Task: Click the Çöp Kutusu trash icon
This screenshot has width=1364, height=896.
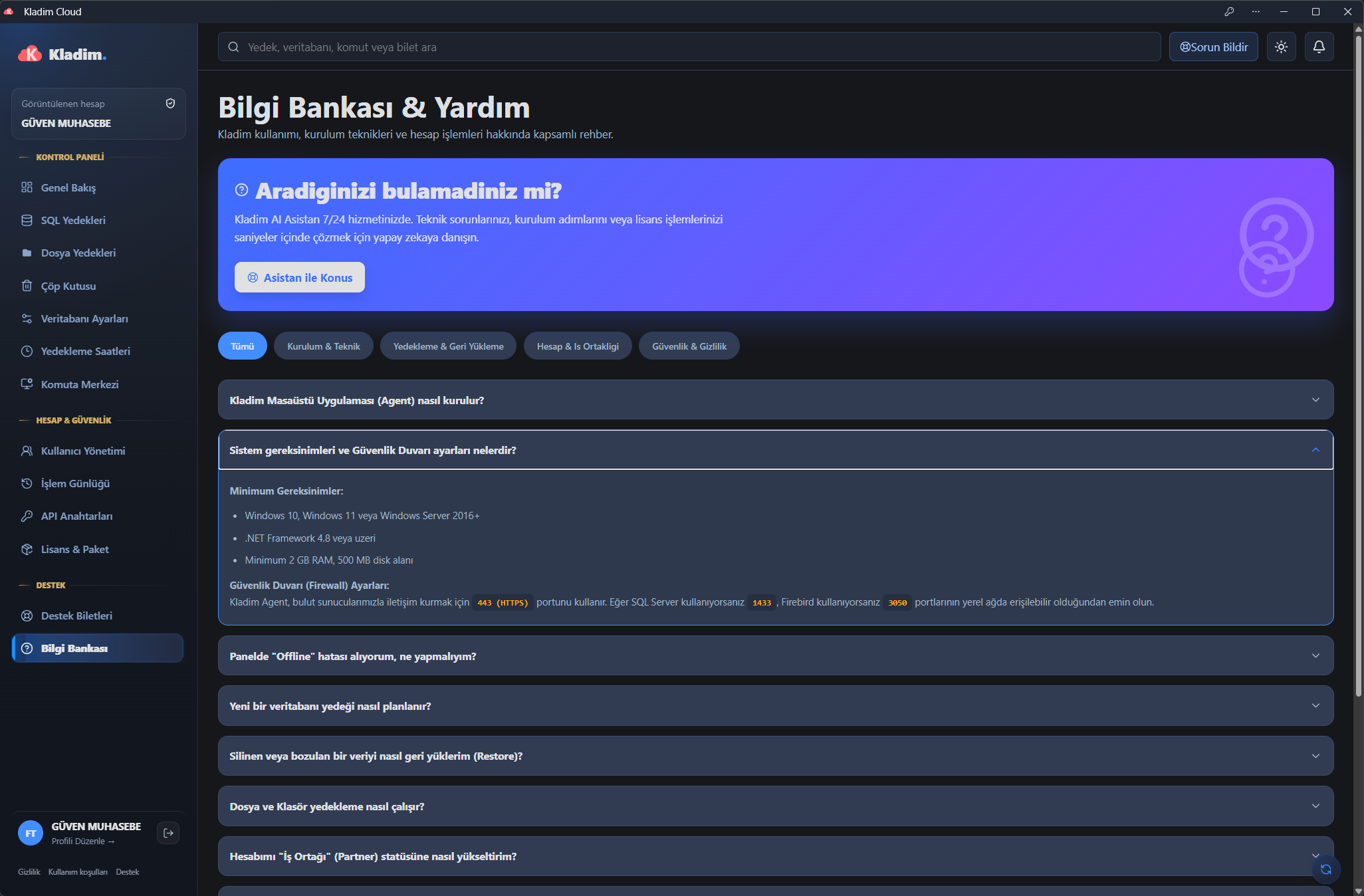Action: (x=27, y=286)
